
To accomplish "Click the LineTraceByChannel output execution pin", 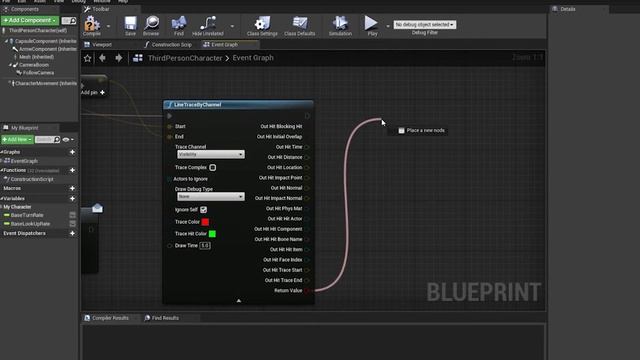I will click(307, 116).
